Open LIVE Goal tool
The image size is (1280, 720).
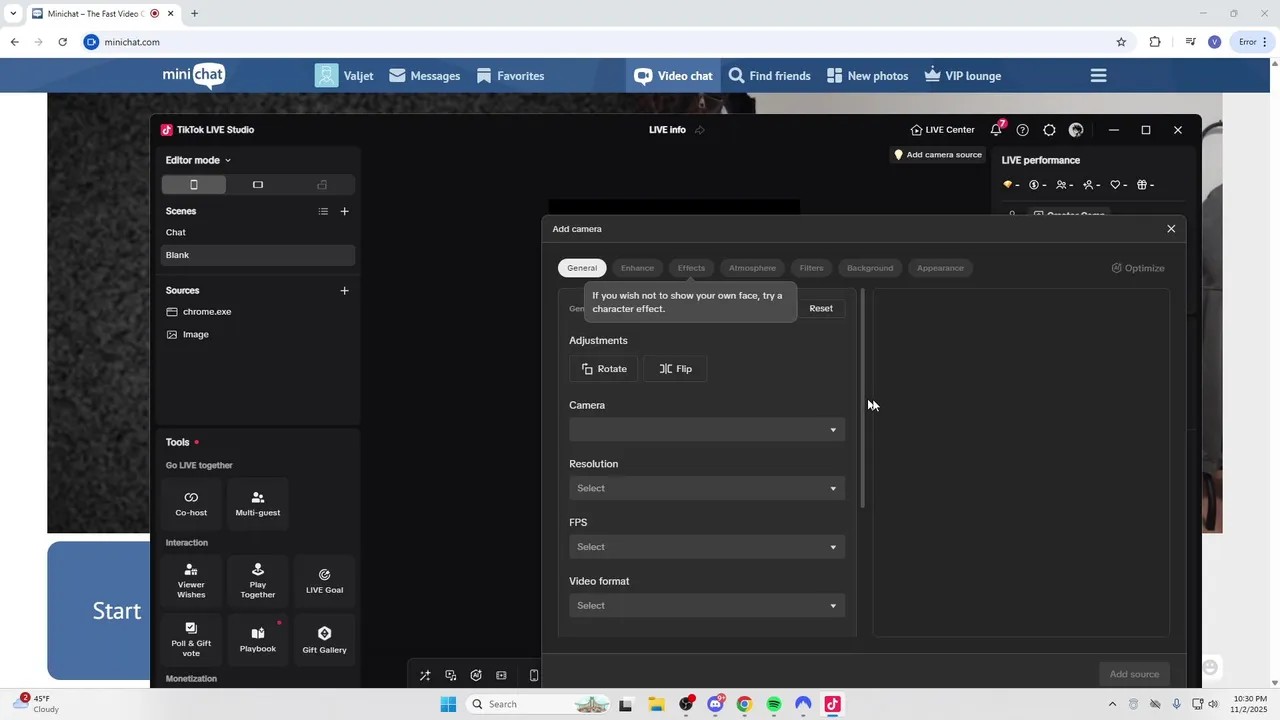(324, 581)
